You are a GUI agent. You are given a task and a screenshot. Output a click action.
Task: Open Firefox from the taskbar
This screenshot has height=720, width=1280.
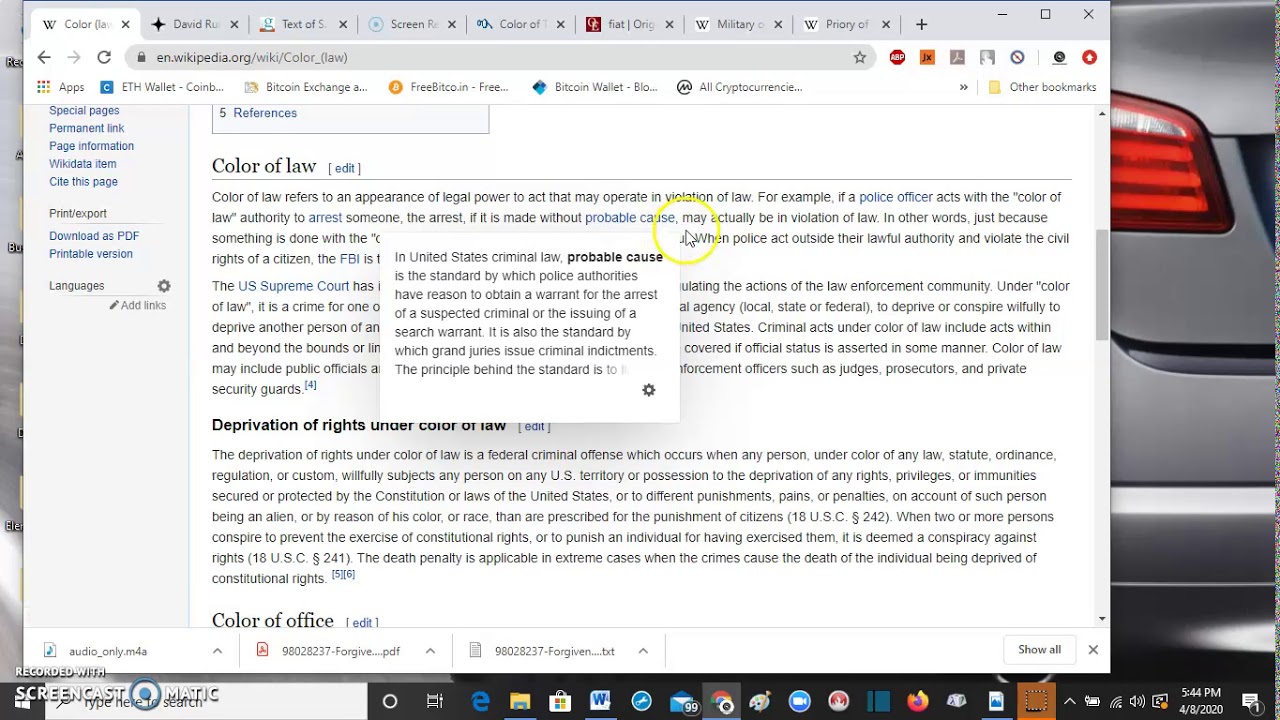pos(918,701)
